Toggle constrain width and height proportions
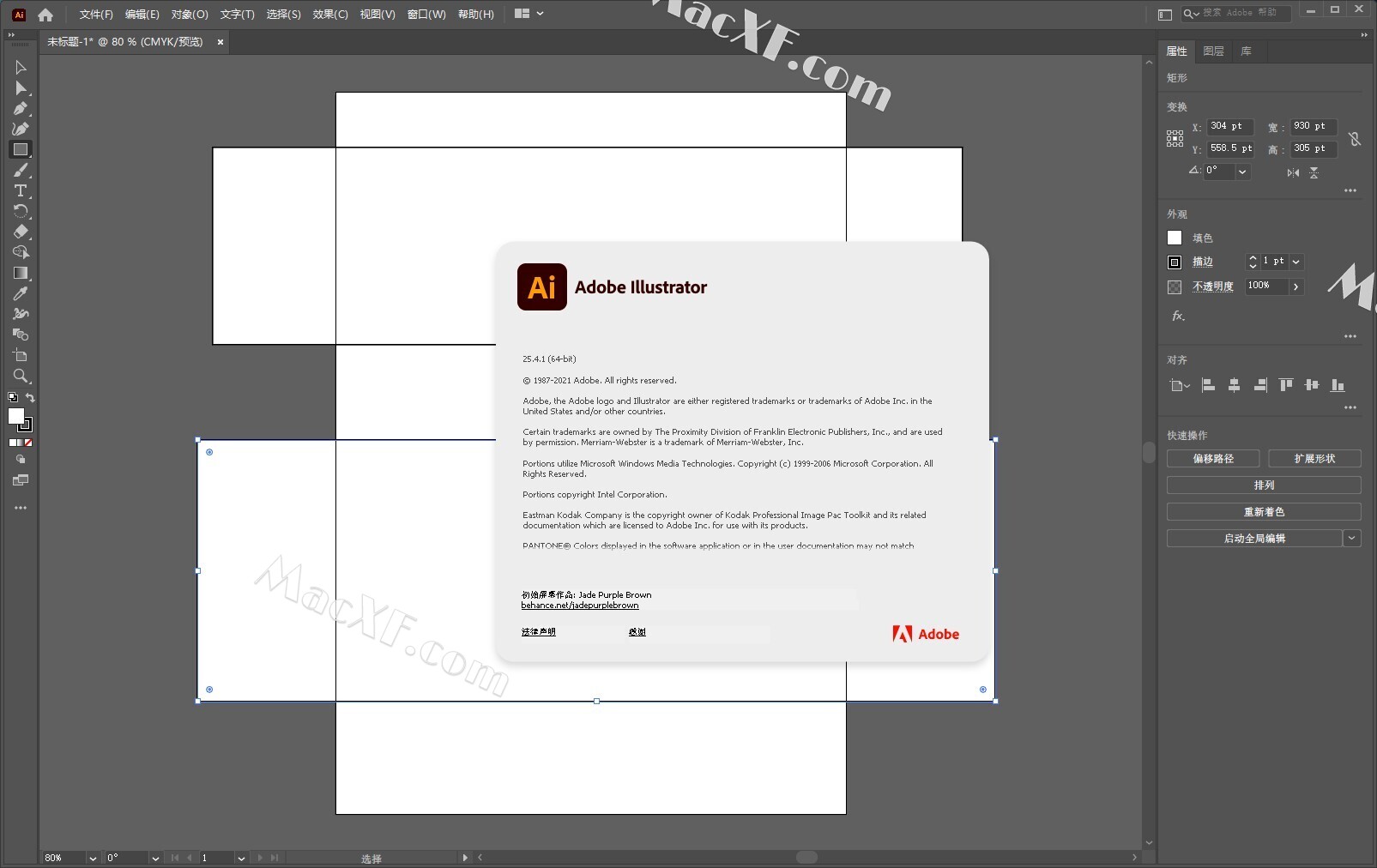 [x=1355, y=138]
